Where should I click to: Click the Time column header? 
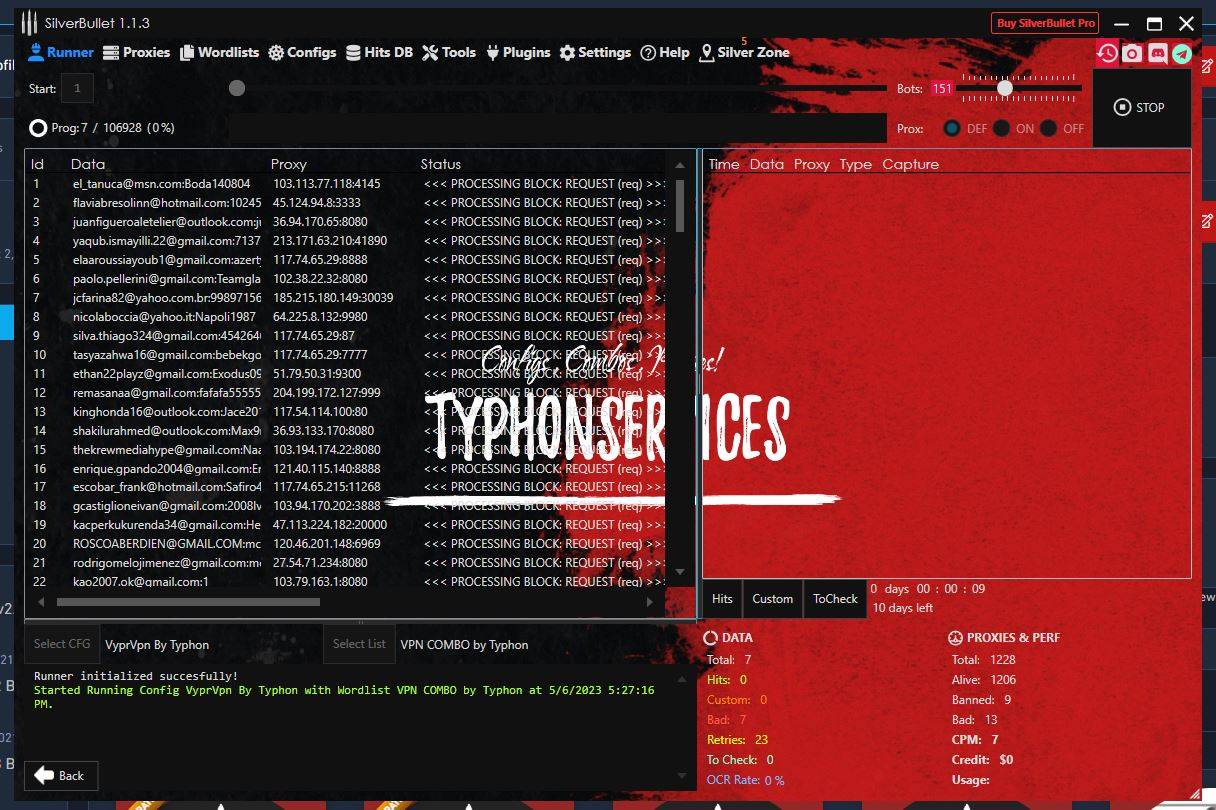pos(724,164)
